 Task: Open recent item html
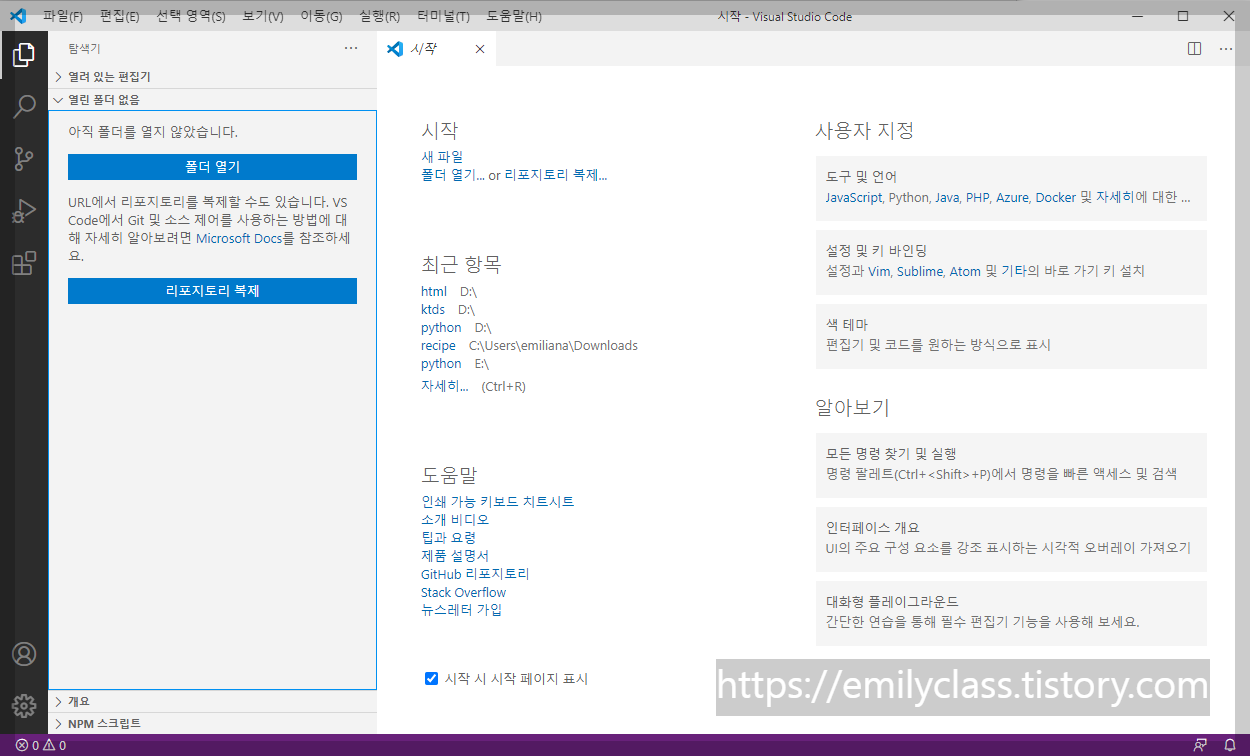click(x=434, y=291)
